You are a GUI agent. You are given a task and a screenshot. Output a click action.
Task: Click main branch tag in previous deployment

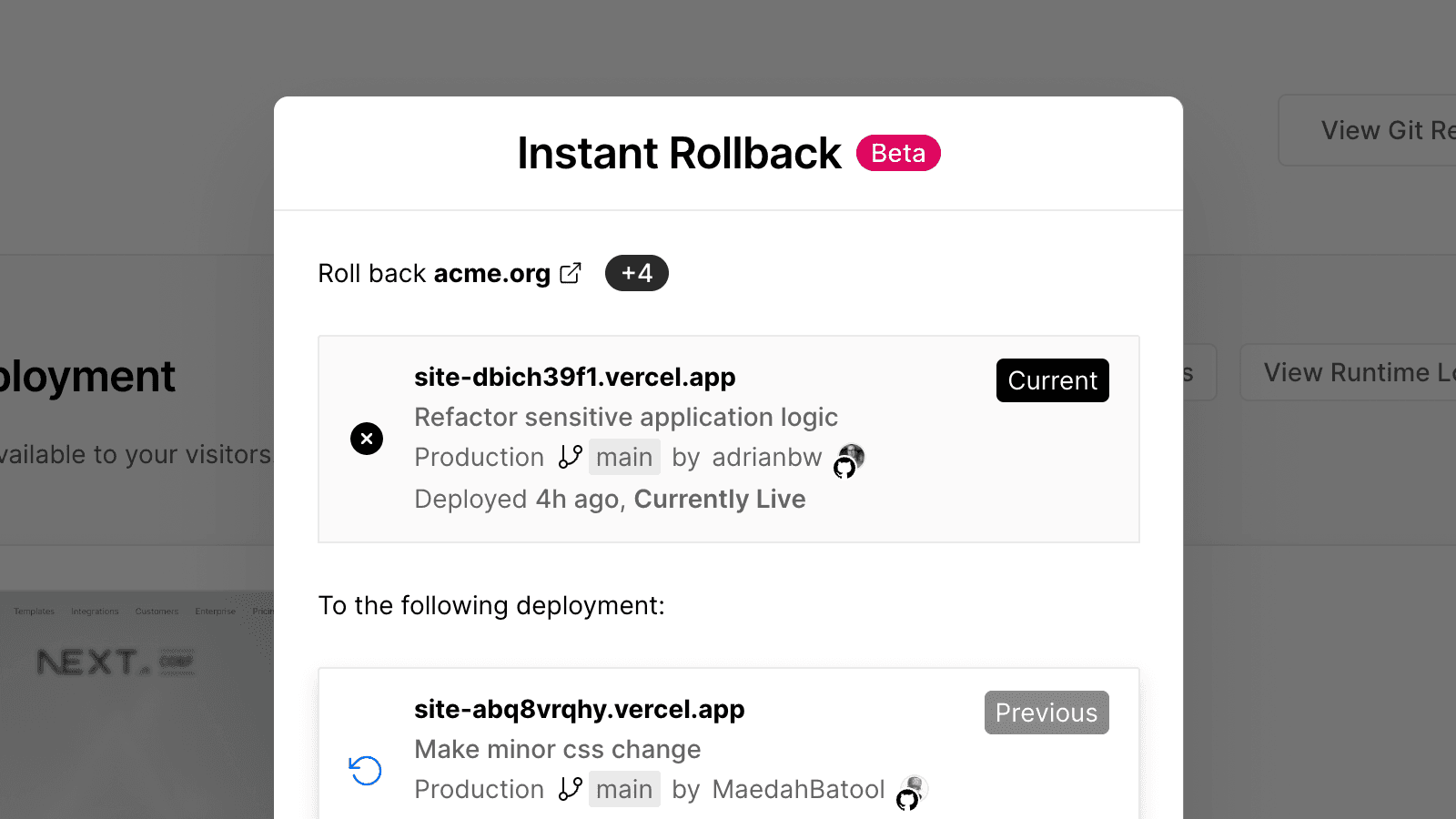coord(624,789)
